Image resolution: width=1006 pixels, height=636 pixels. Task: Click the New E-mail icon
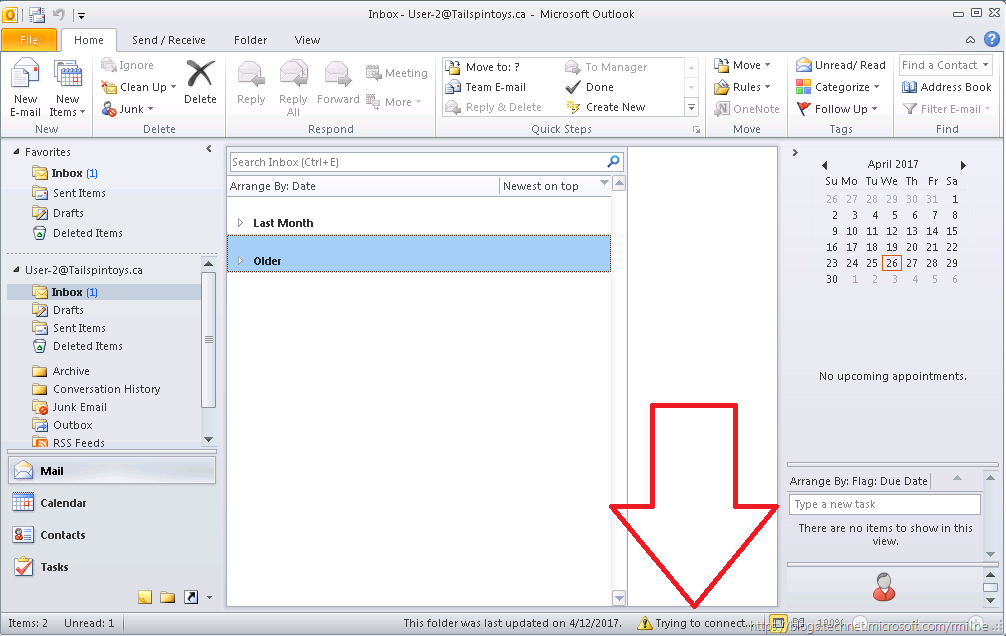pos(25,88)
